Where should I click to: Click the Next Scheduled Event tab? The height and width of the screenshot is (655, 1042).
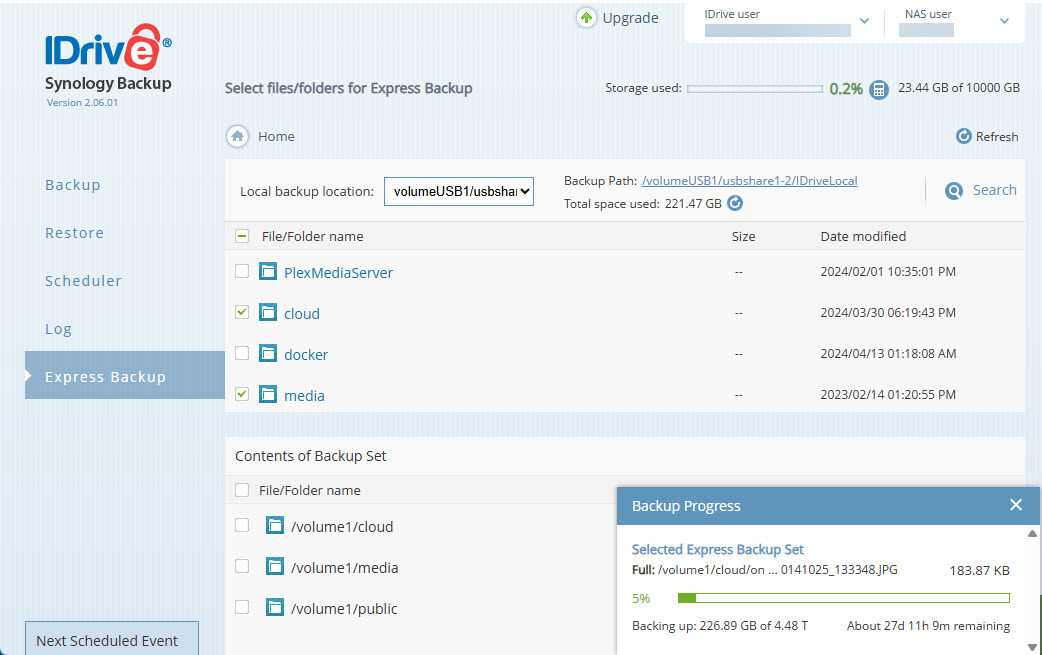(112, 638)
